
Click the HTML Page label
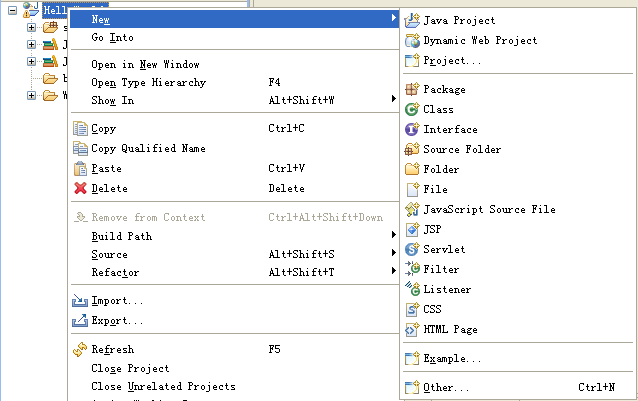[x=450, y=329]
